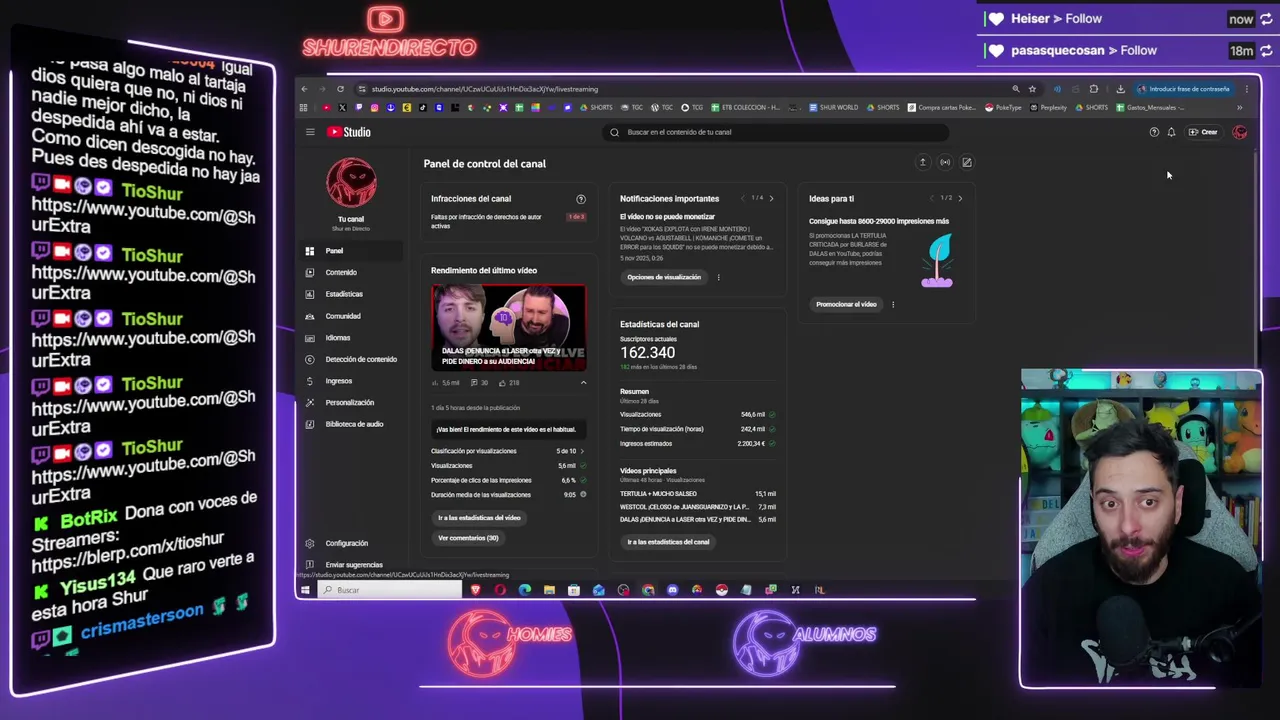Click the browser address bar URL
Screen dimensions: 1280x720
(x=485, y=89)
